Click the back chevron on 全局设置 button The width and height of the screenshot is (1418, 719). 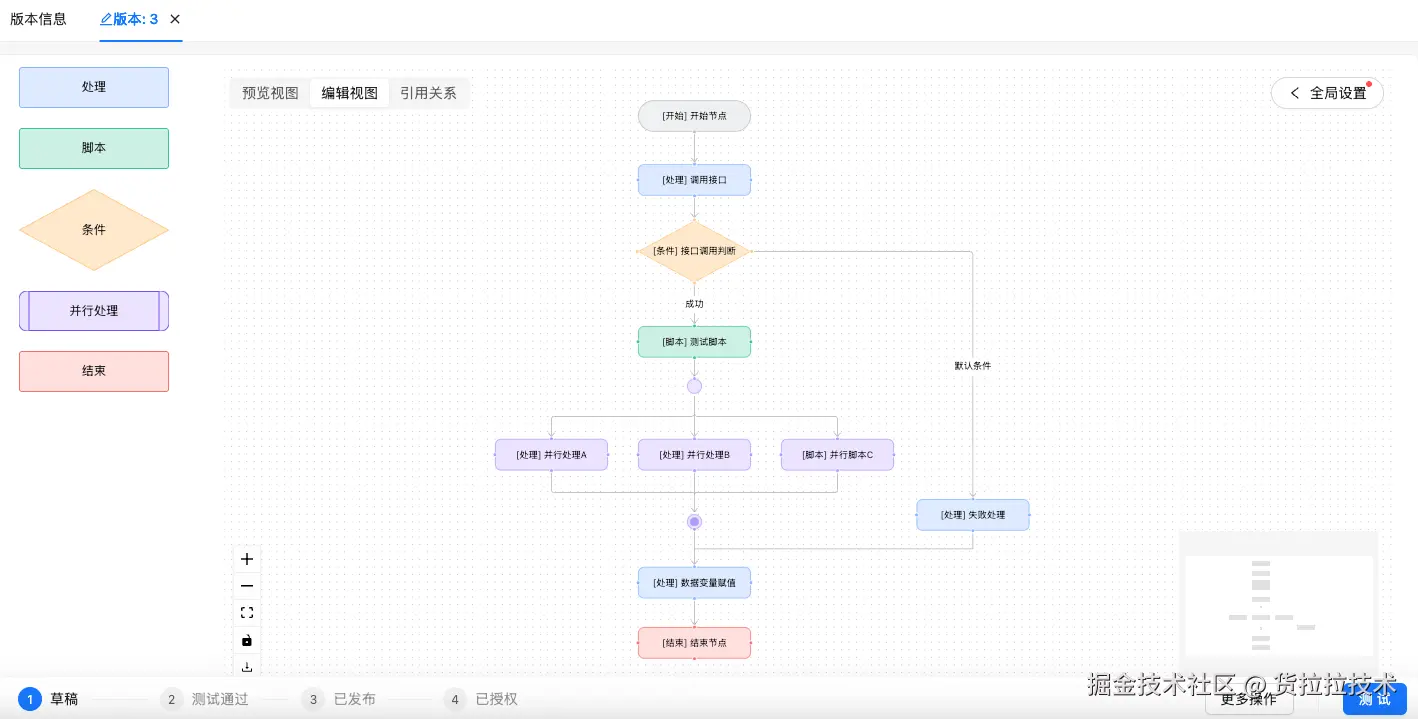[x=1295, y=93]
